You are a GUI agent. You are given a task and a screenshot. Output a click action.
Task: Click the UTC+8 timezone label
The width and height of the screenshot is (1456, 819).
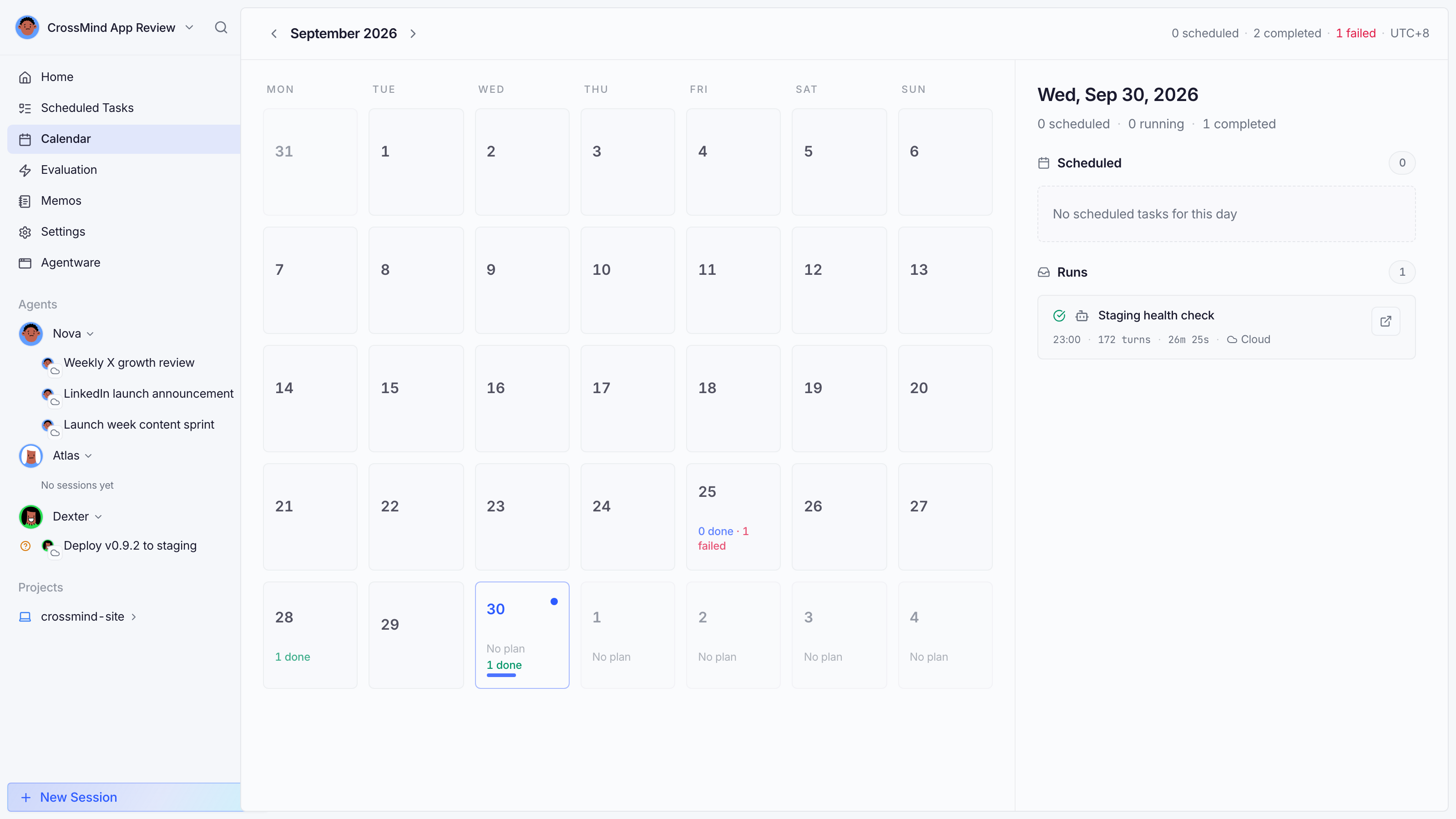[x=1409, y=33]
